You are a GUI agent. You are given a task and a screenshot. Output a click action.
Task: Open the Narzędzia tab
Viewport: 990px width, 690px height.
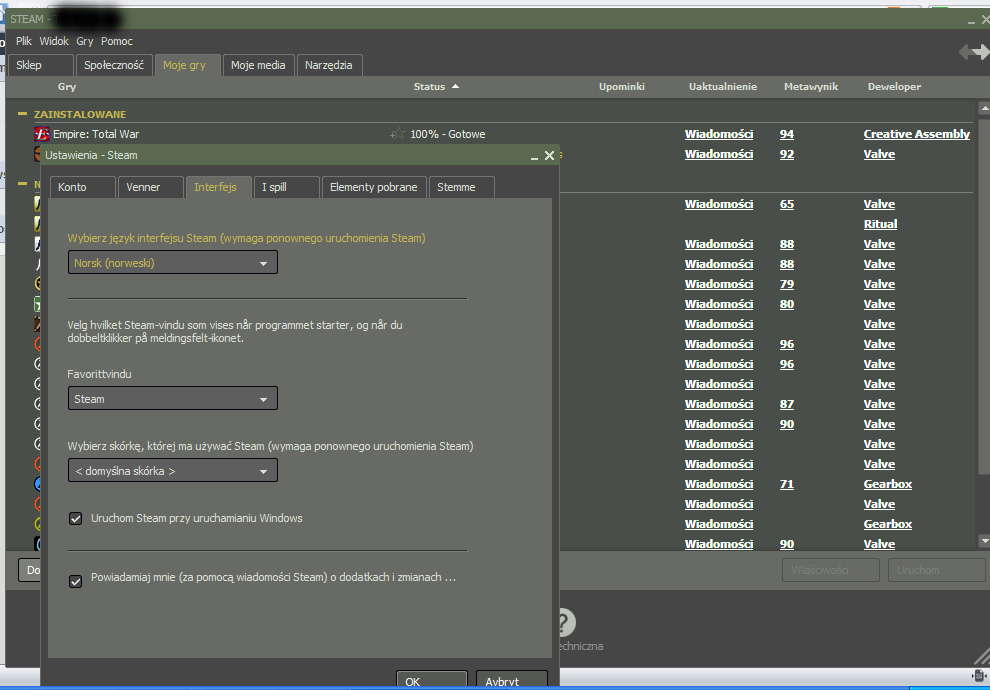click(x=329, y=65)
